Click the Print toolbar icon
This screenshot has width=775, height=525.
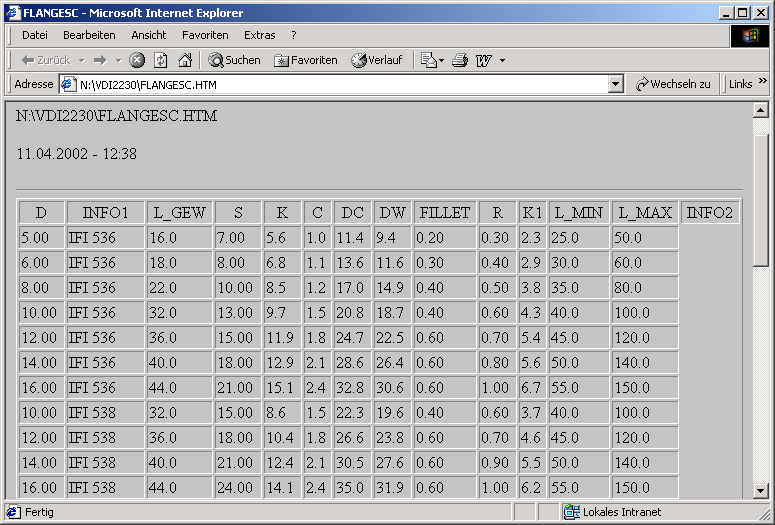[460, 60]
